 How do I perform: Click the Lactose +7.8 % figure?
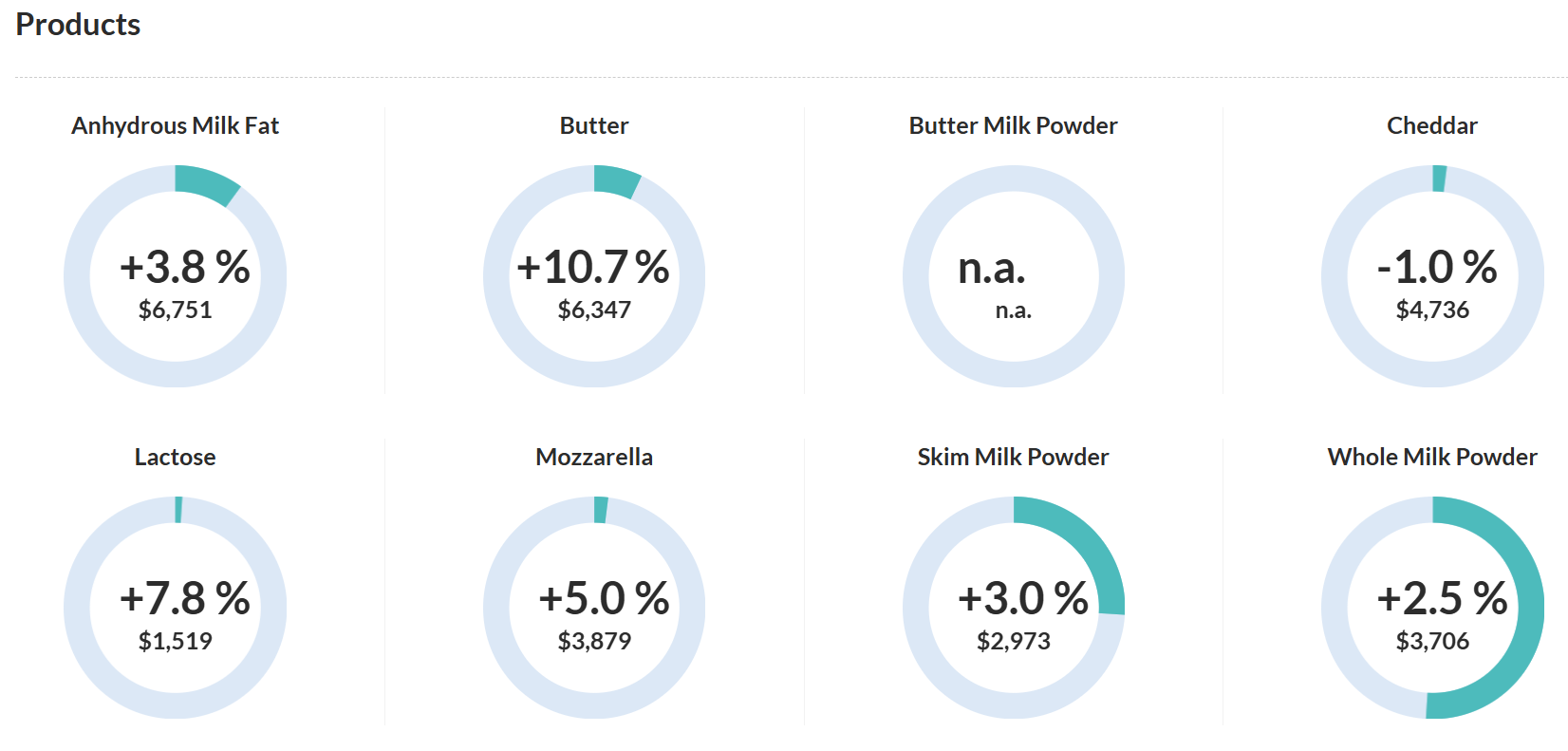coord(185,598)
